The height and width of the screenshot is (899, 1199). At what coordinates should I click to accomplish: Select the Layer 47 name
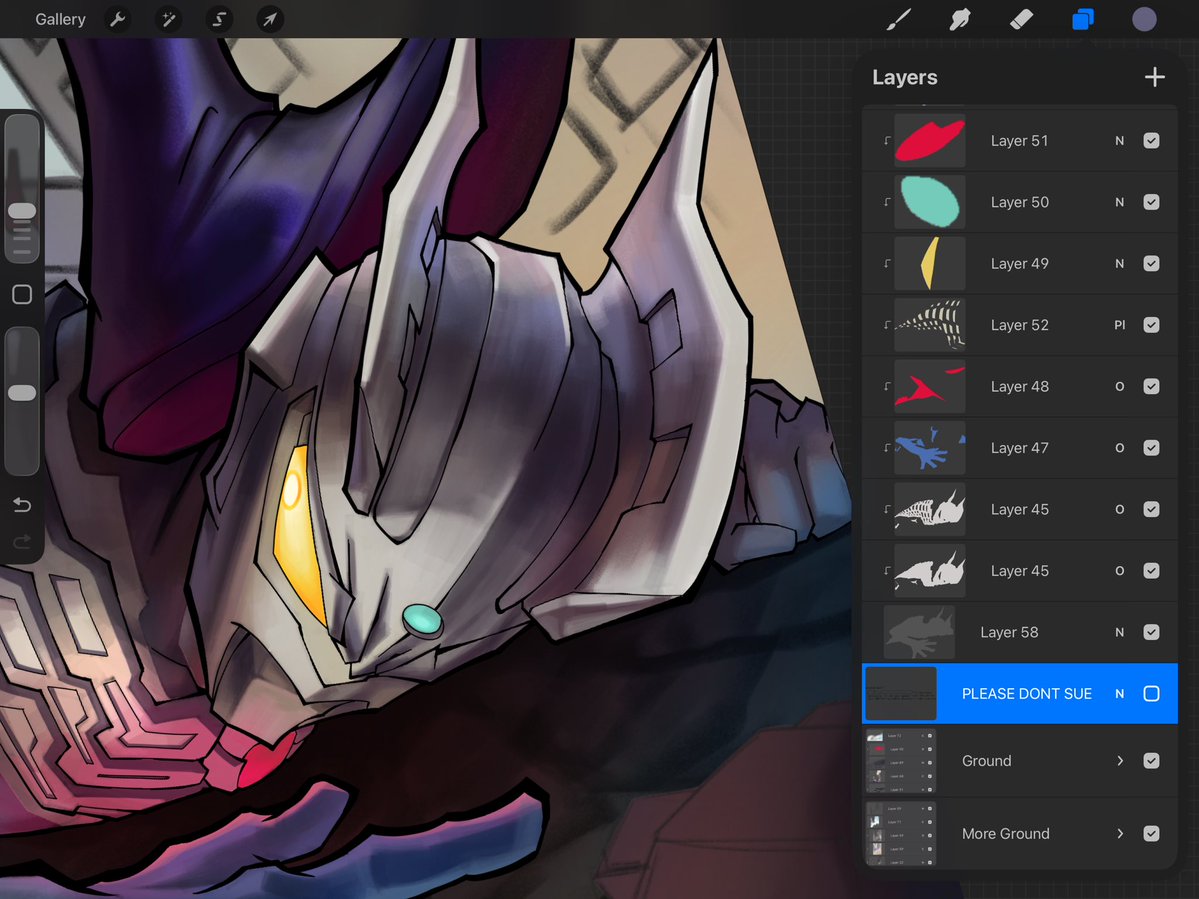[1019, 448]
